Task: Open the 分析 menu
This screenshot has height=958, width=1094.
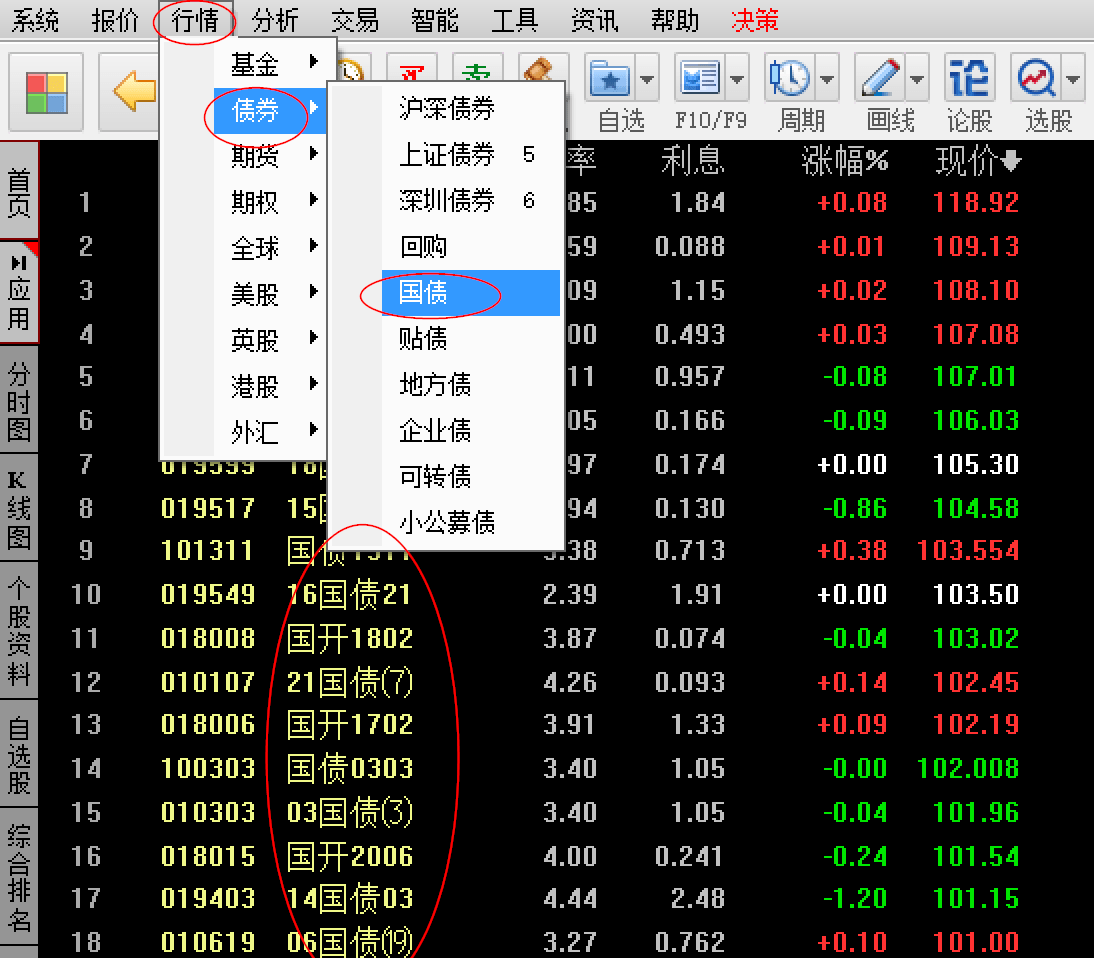Action: tap(275, 19)
